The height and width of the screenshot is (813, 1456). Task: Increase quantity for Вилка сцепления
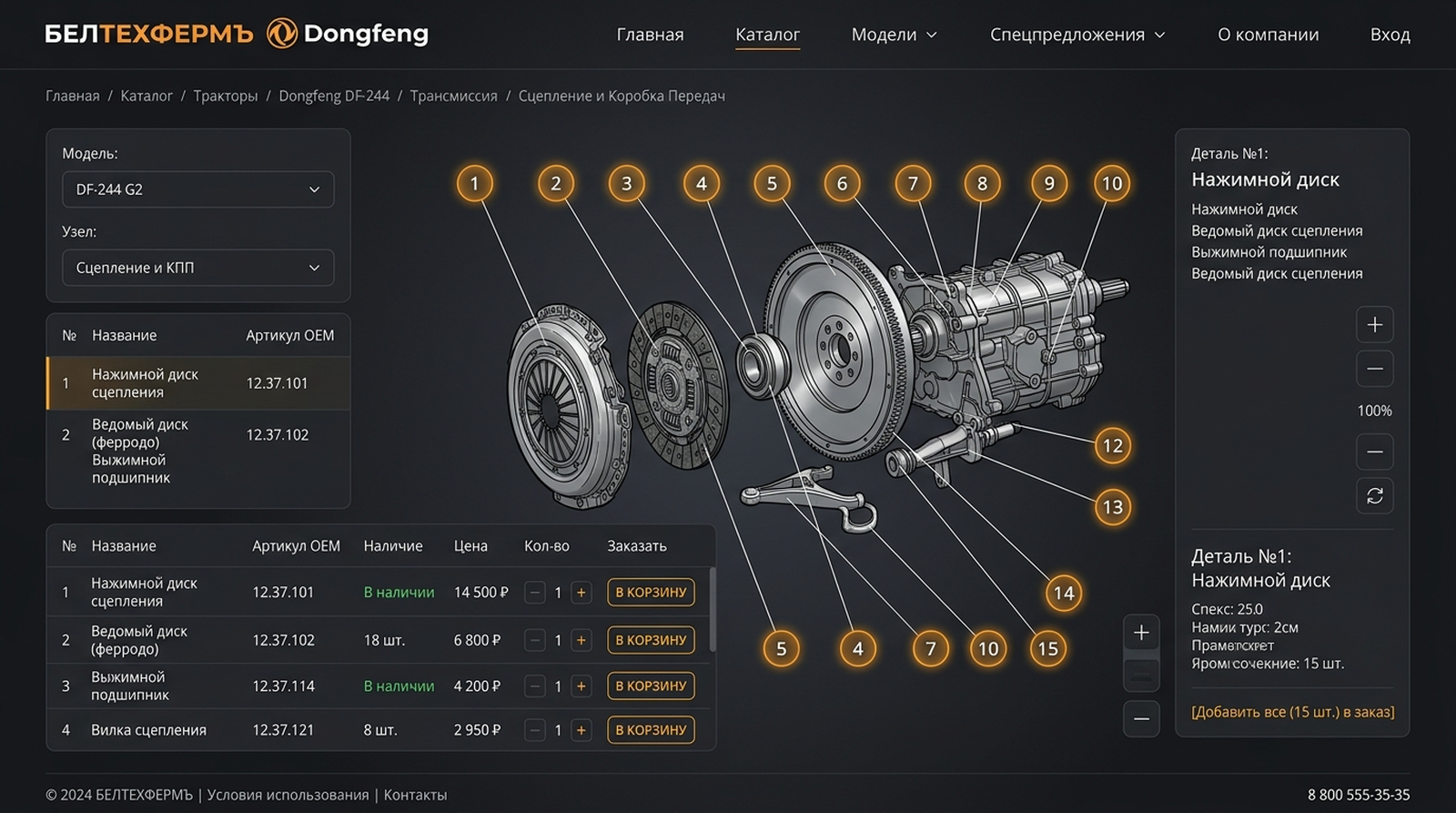pos(581,729)
